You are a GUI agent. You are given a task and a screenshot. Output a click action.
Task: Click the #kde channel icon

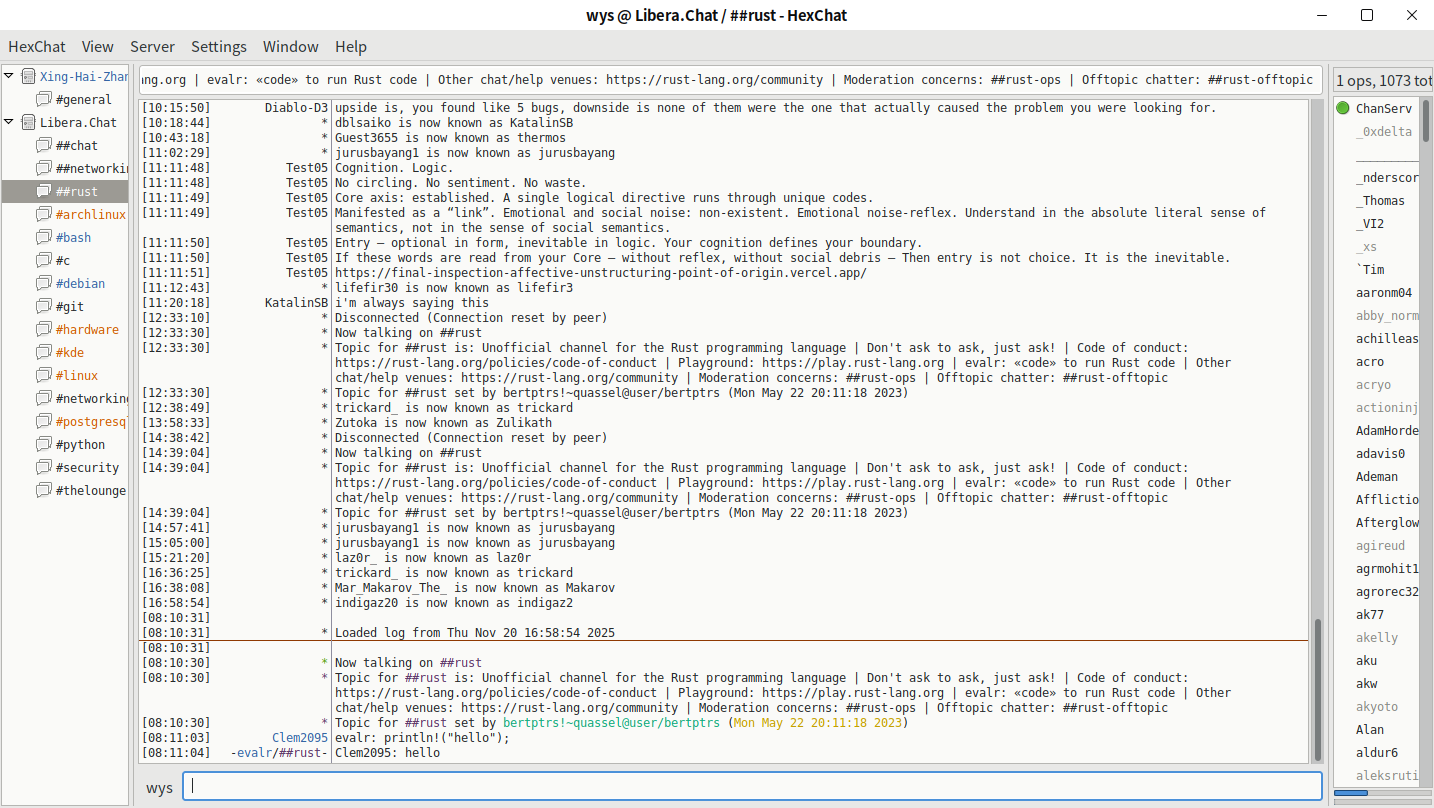tap(44, 352)
